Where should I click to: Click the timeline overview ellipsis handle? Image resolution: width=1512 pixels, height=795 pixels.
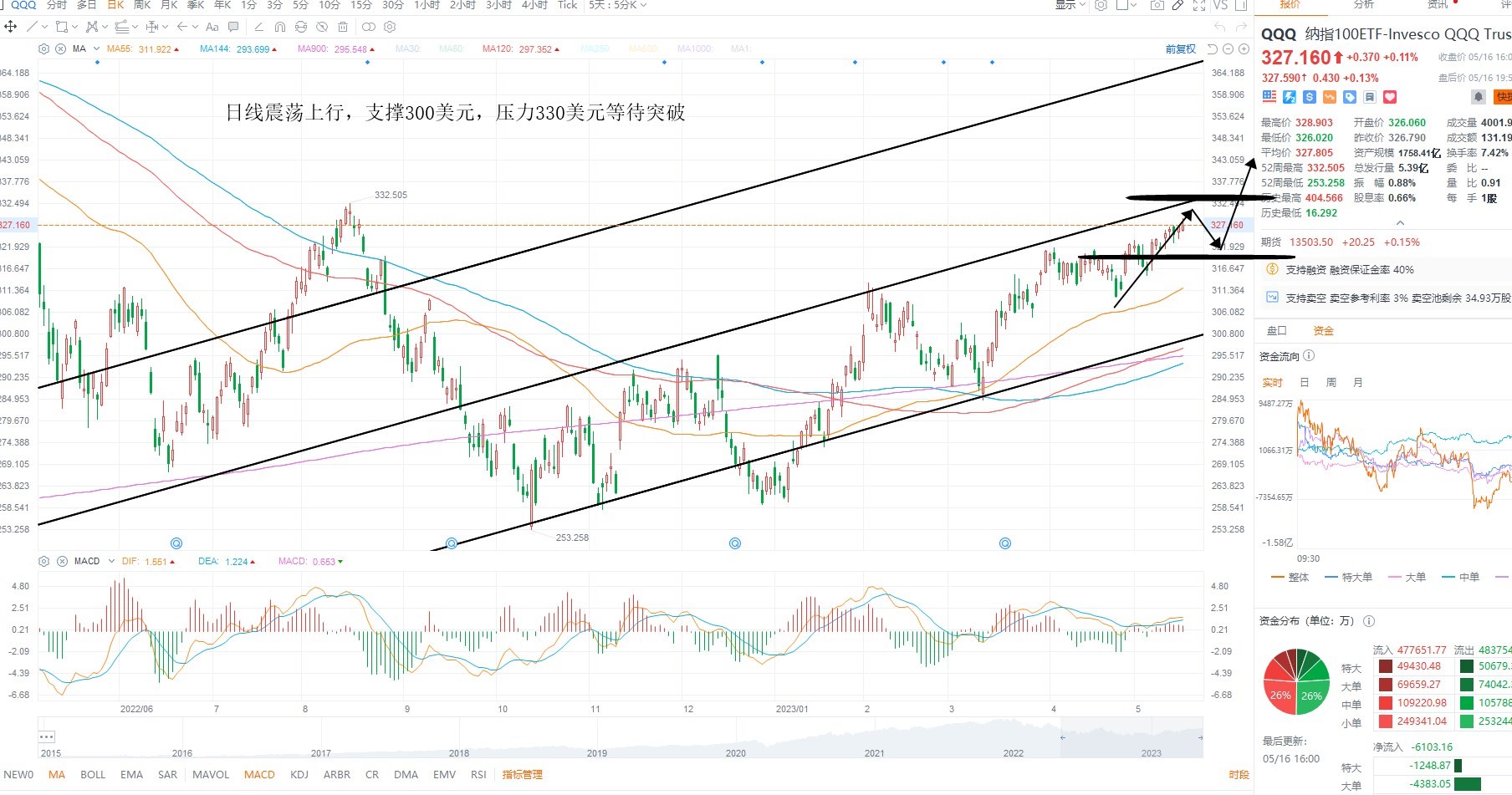click(47, 736)
